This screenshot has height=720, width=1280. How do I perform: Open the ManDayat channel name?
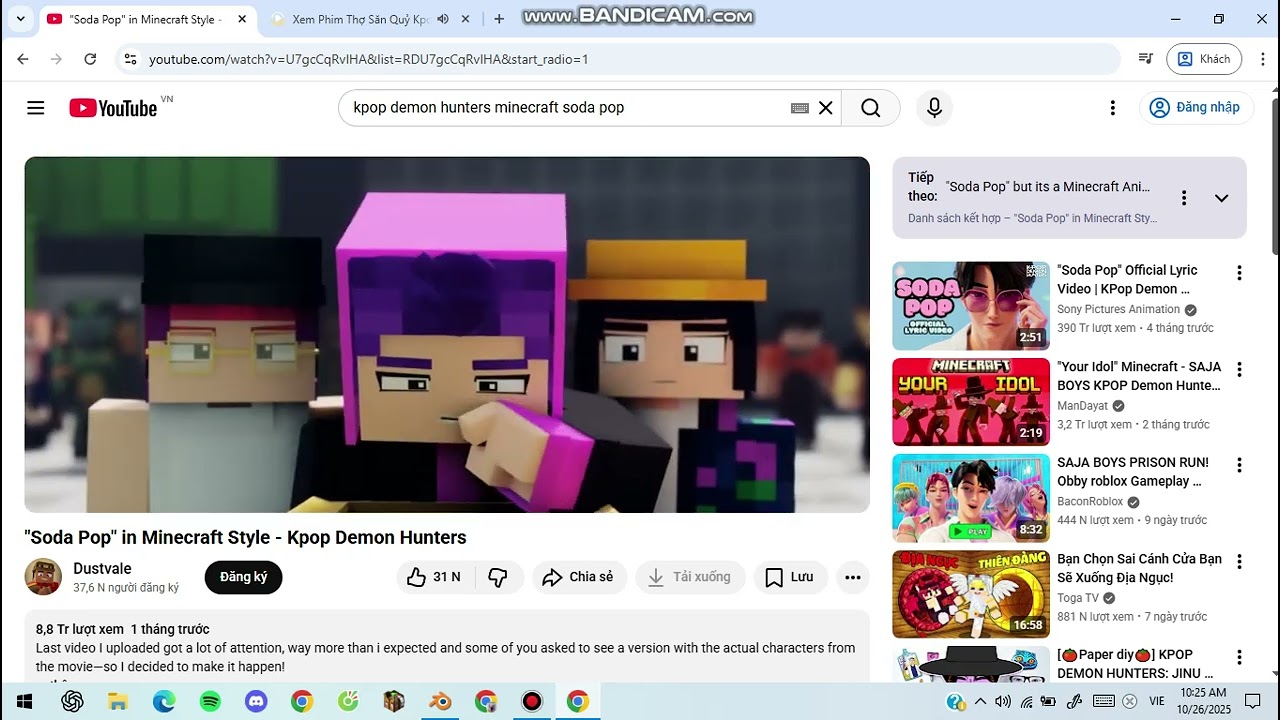click(1083, 405)
